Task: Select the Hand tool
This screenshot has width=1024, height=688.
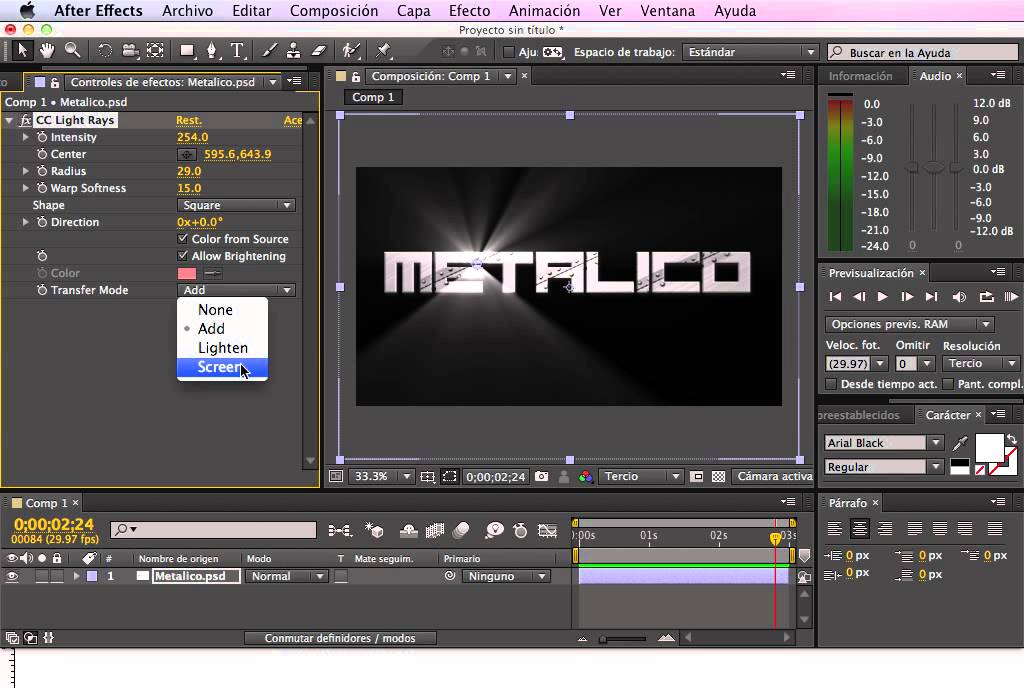Action: (x=47, y=50)
